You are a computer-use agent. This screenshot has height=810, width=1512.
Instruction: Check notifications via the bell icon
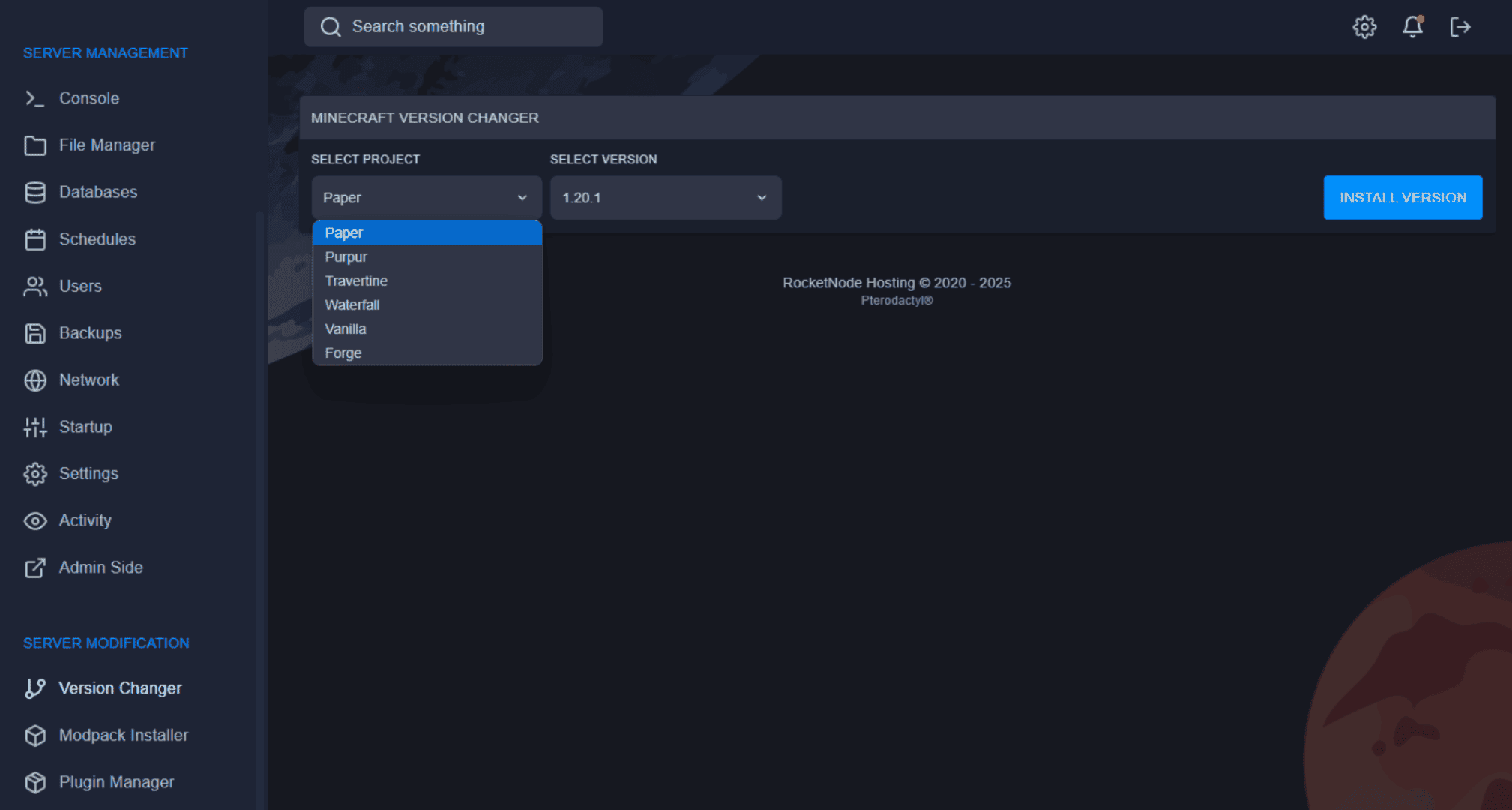point(1413,26)
